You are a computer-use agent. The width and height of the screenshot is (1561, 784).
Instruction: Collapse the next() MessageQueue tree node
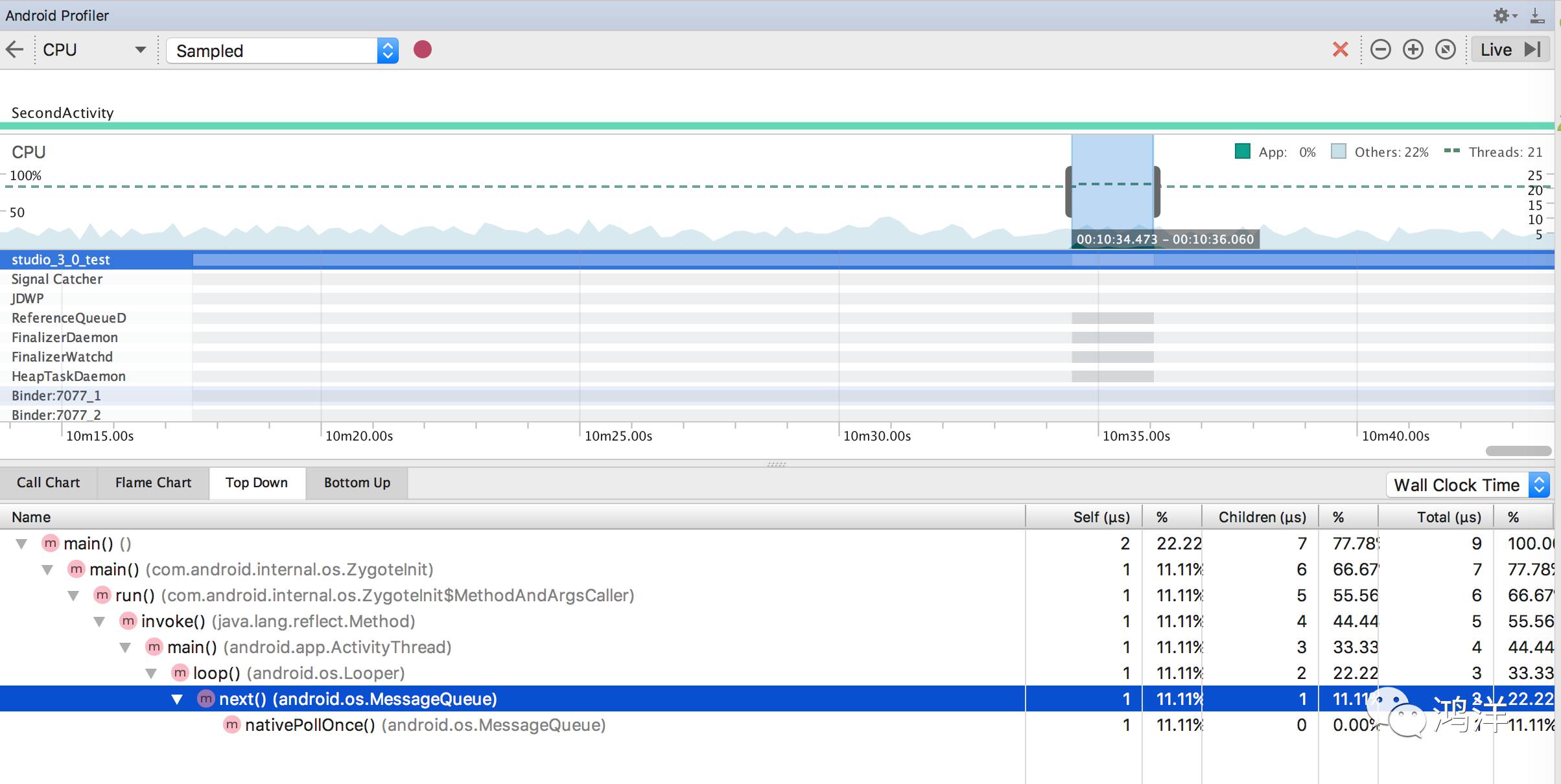(177, 699)
